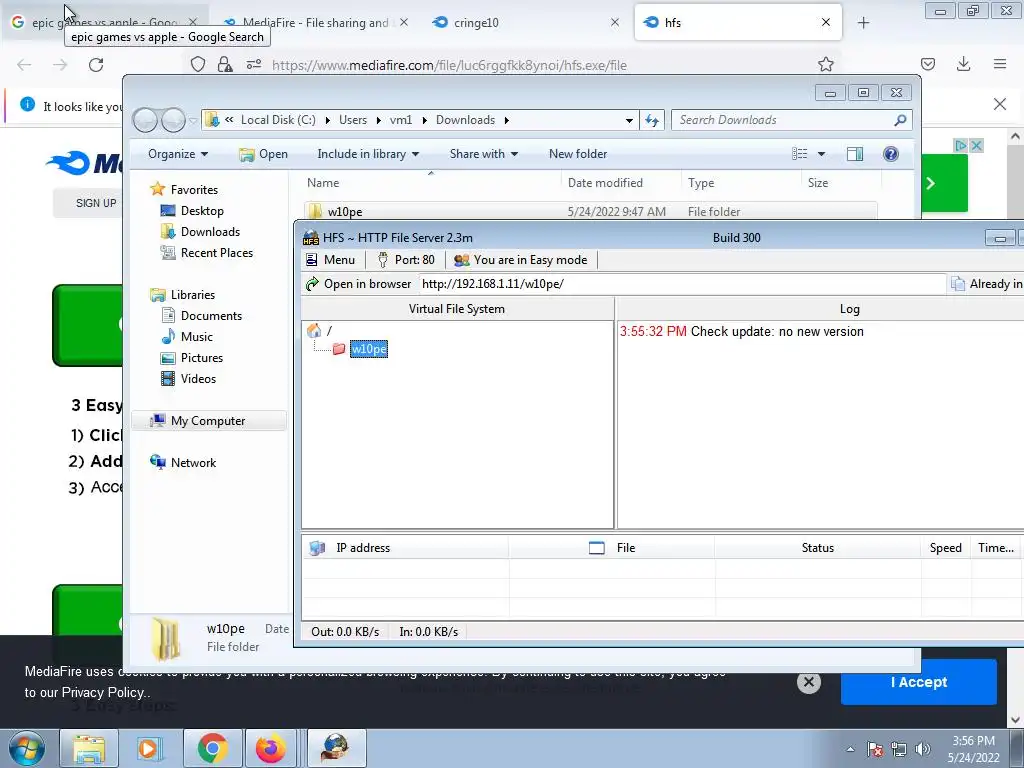Open the HFS Menu button

(330, 260)
